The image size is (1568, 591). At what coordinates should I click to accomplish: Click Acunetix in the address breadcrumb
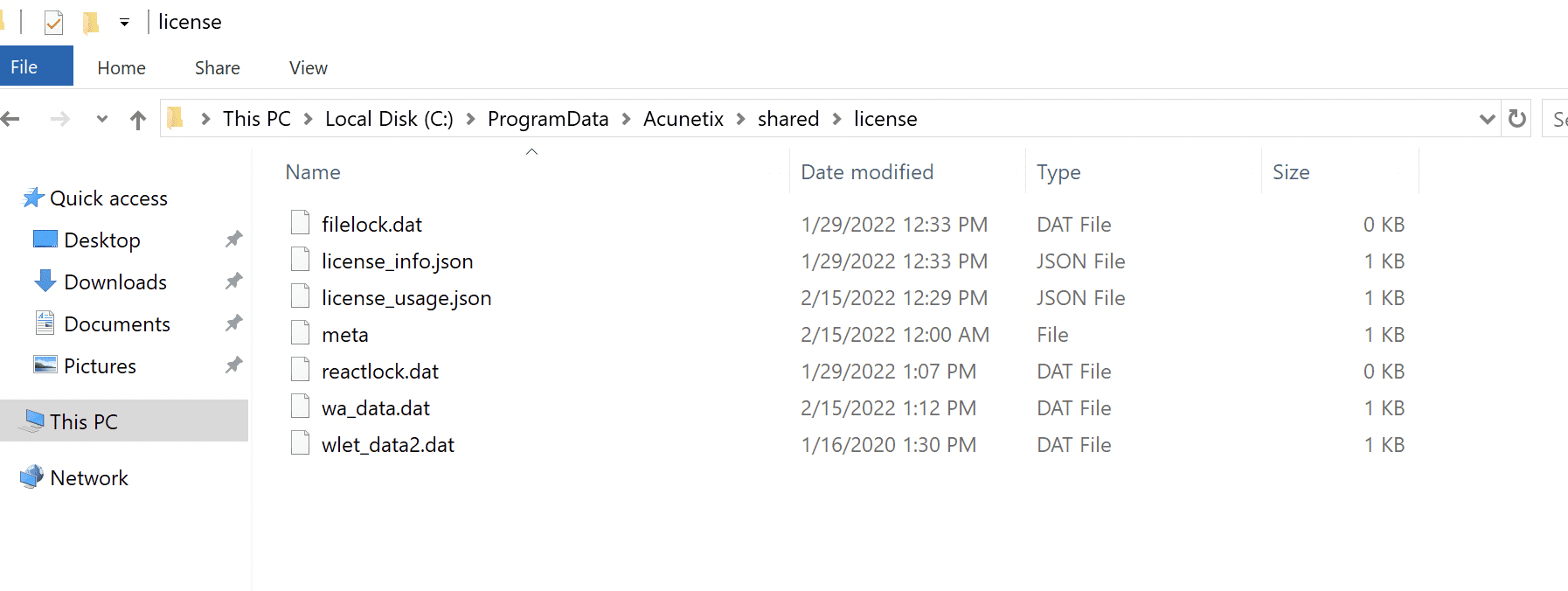(x=683, y=119)
